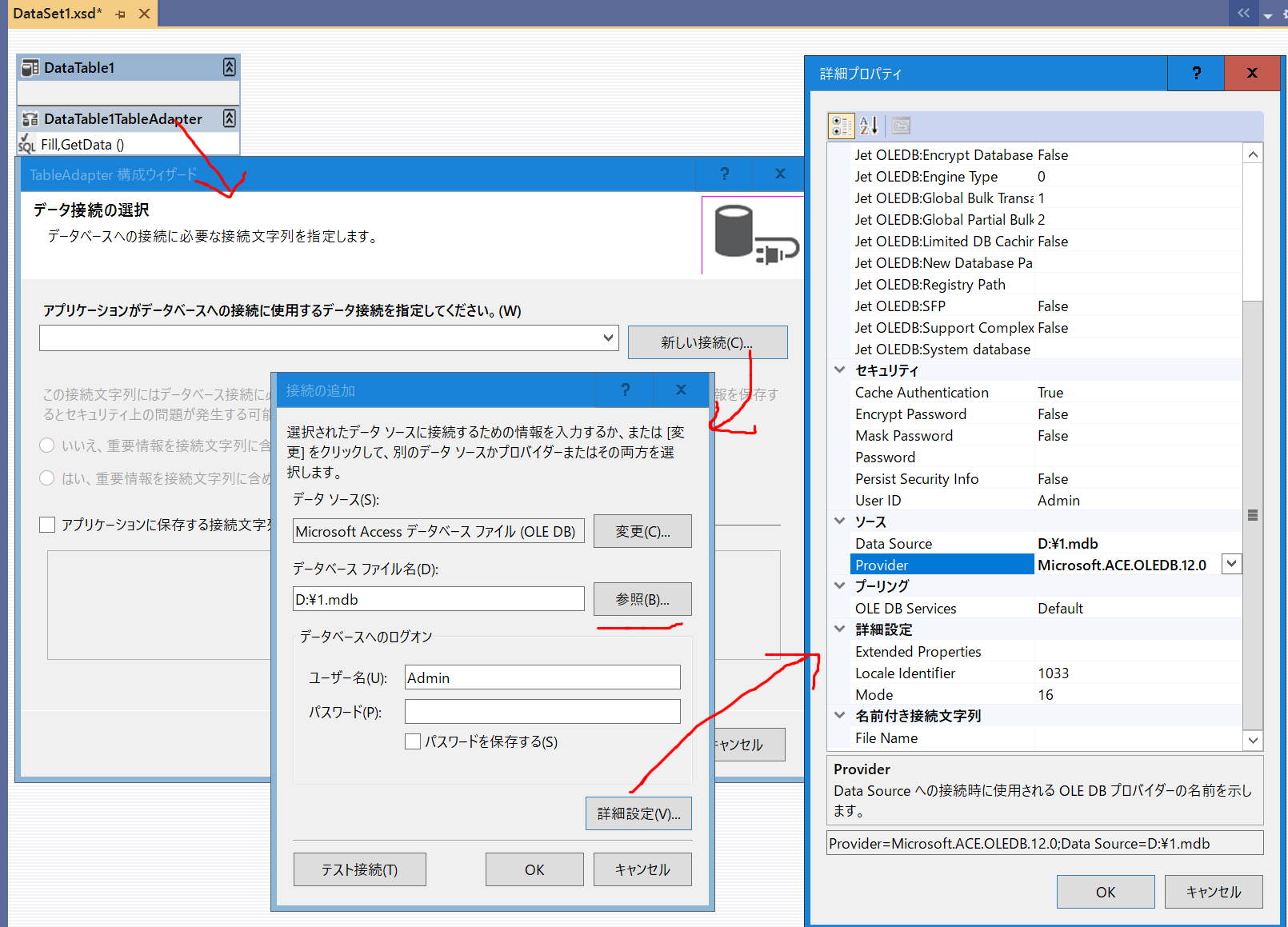This screenshot has width=1288, height=927.
Task: Open help via ? in 接続の追加 dialog
Action: (x=624, y=390)
